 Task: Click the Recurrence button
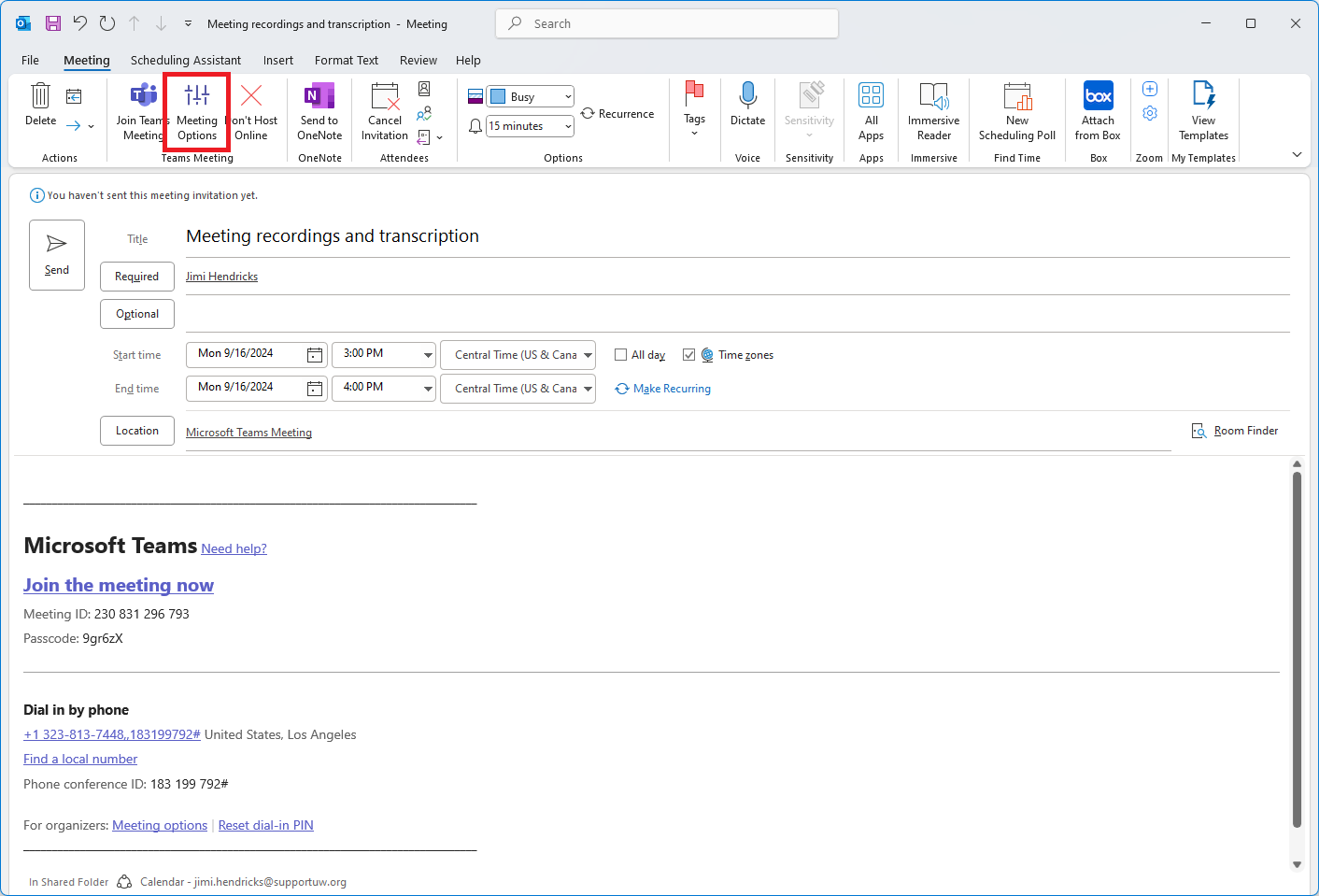pyautogui.click(x=617, y=114)
